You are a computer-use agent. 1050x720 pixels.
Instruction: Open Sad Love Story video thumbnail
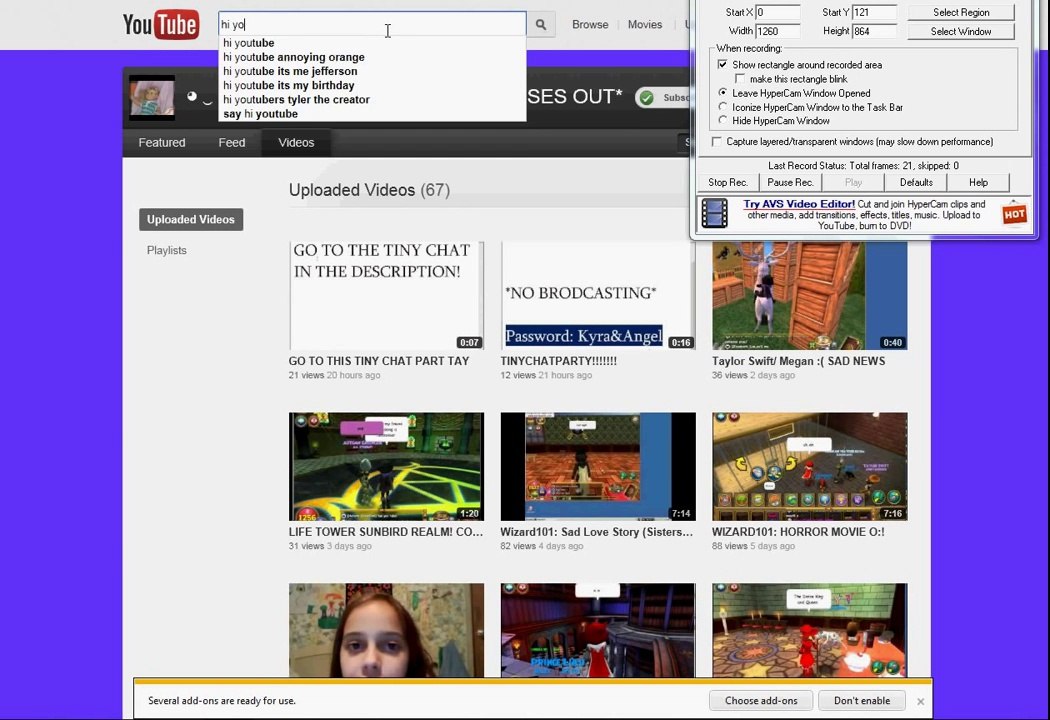pyautogui.click(x=598, y=466)
